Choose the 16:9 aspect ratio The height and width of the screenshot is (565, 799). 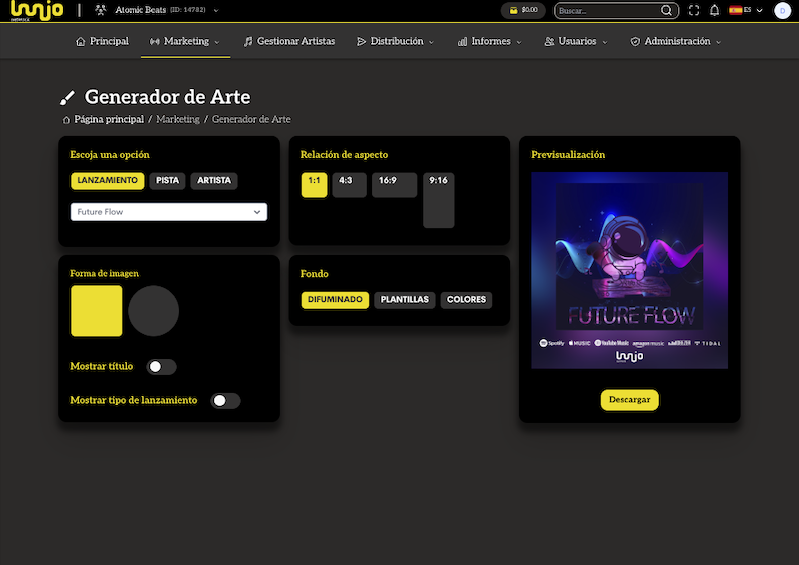(394, 185)
